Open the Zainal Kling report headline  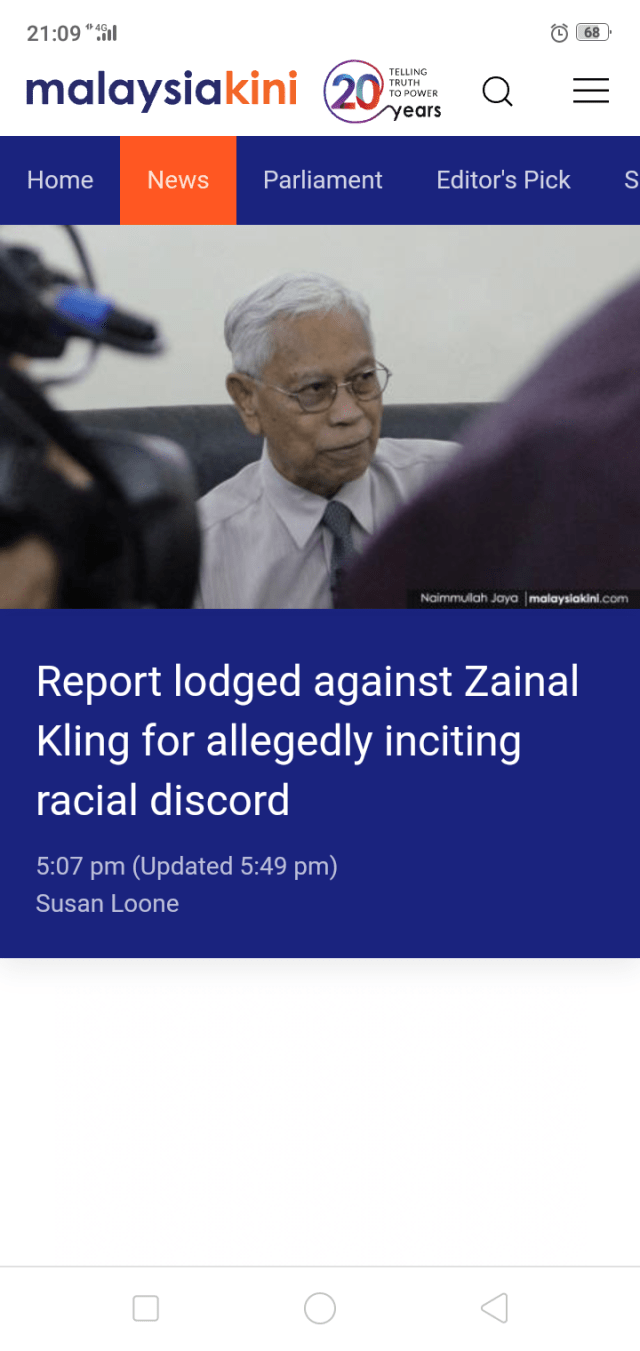coord(308,741)
